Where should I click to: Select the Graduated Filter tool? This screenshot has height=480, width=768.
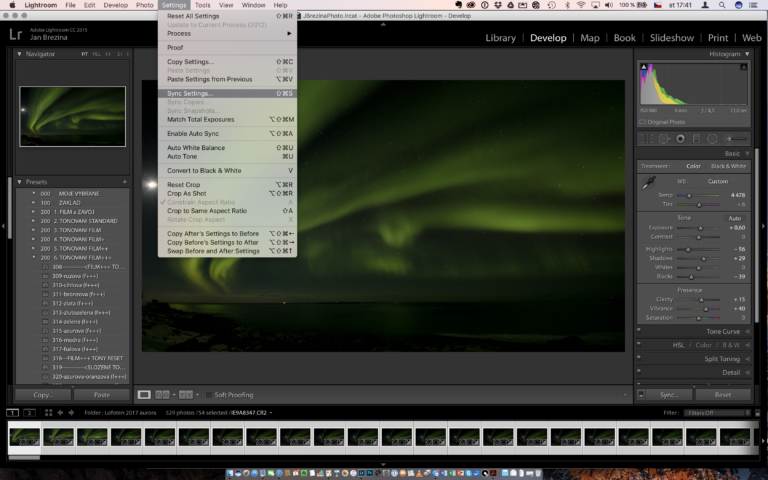[x=696, y=138]
